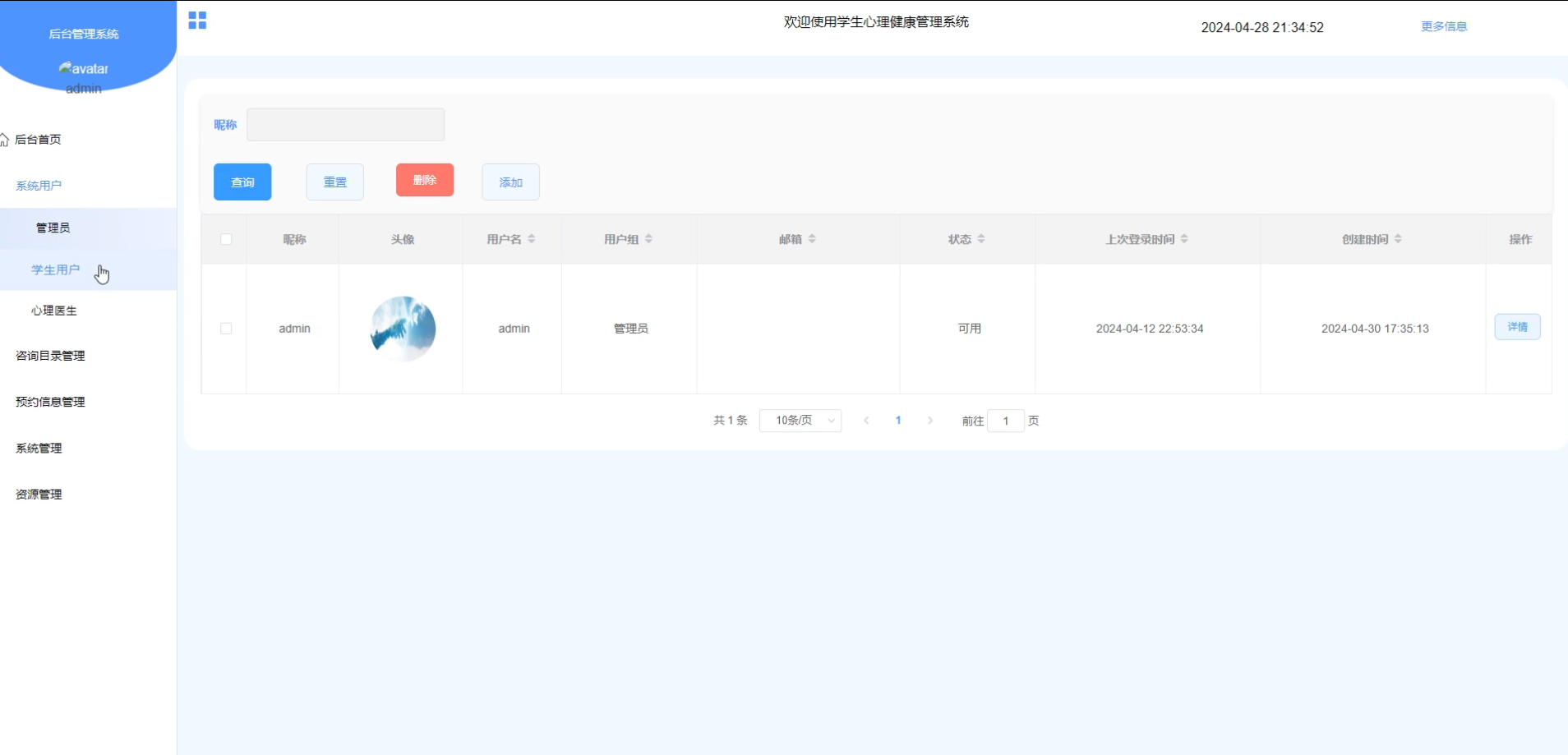
Task: Click the 操作 column header
Action: (x=1520, y=240)
